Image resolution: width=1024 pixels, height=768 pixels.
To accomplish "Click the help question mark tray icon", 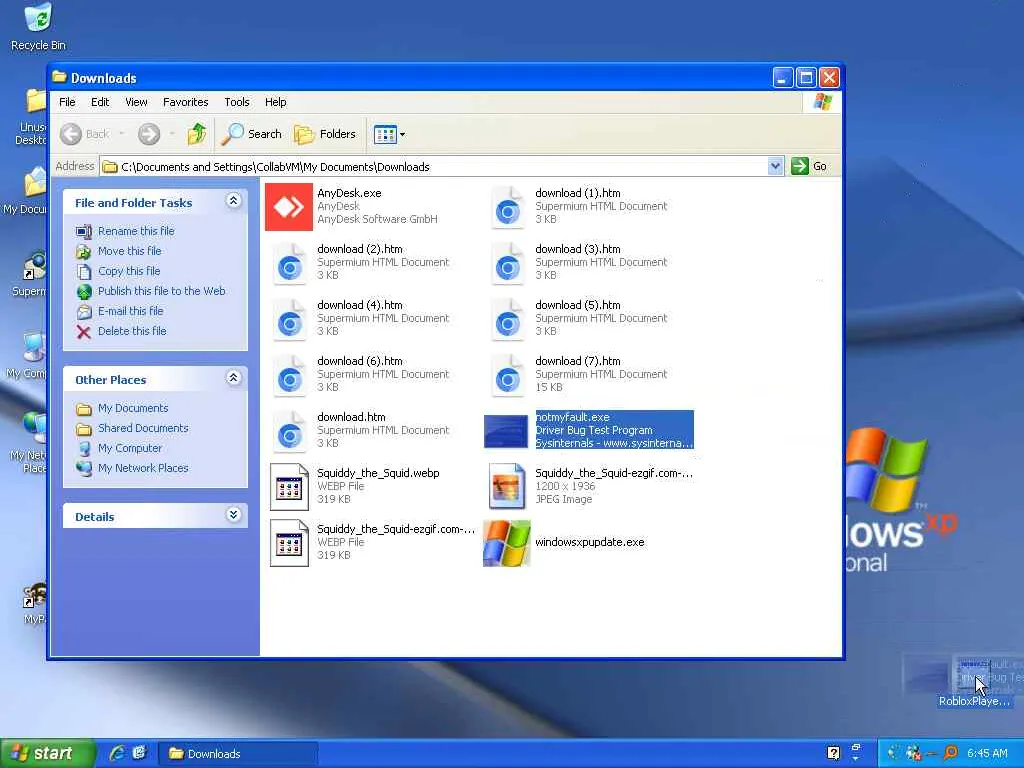I will [833, 753].
